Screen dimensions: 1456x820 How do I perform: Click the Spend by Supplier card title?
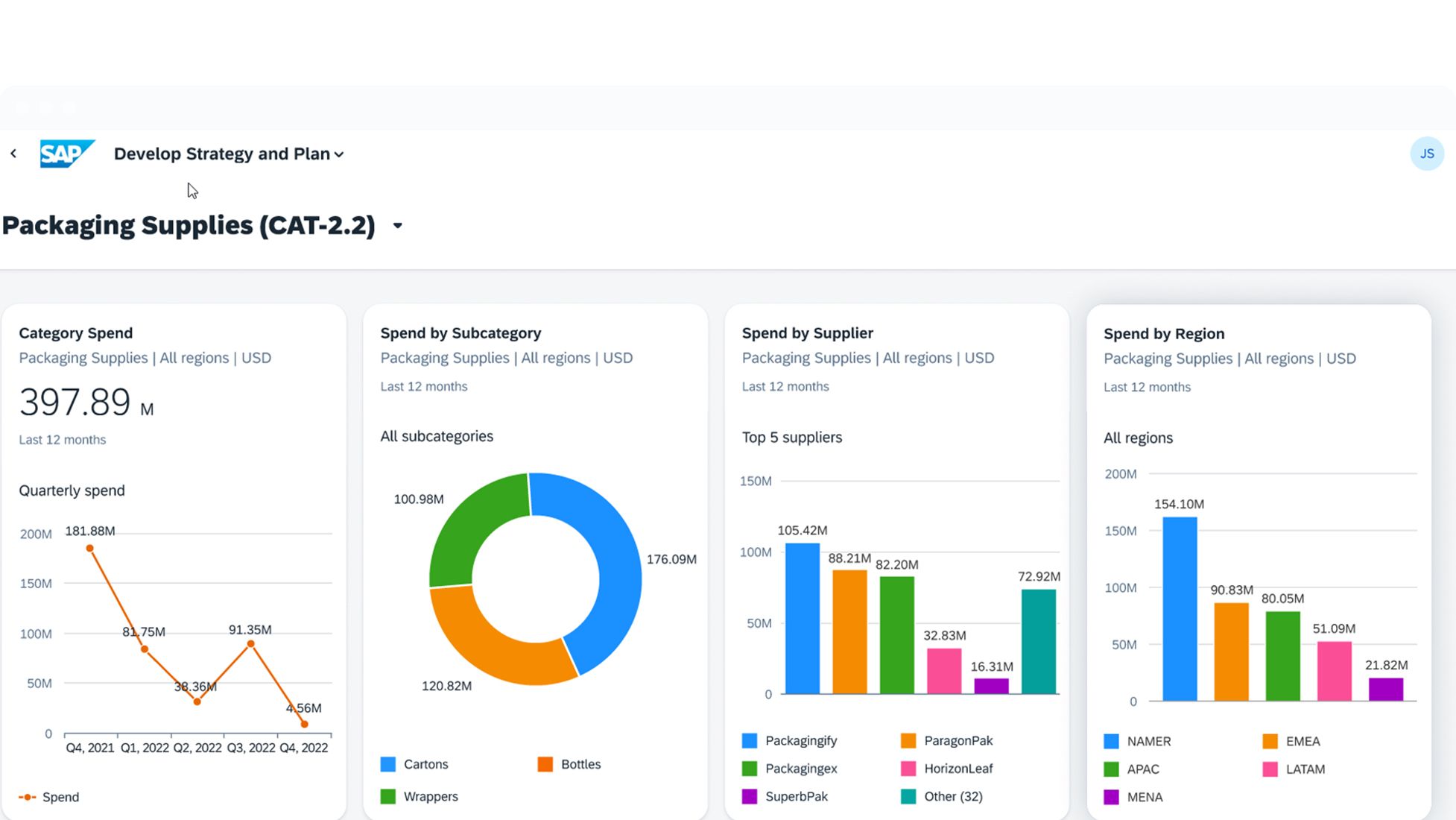pos(807,333)
